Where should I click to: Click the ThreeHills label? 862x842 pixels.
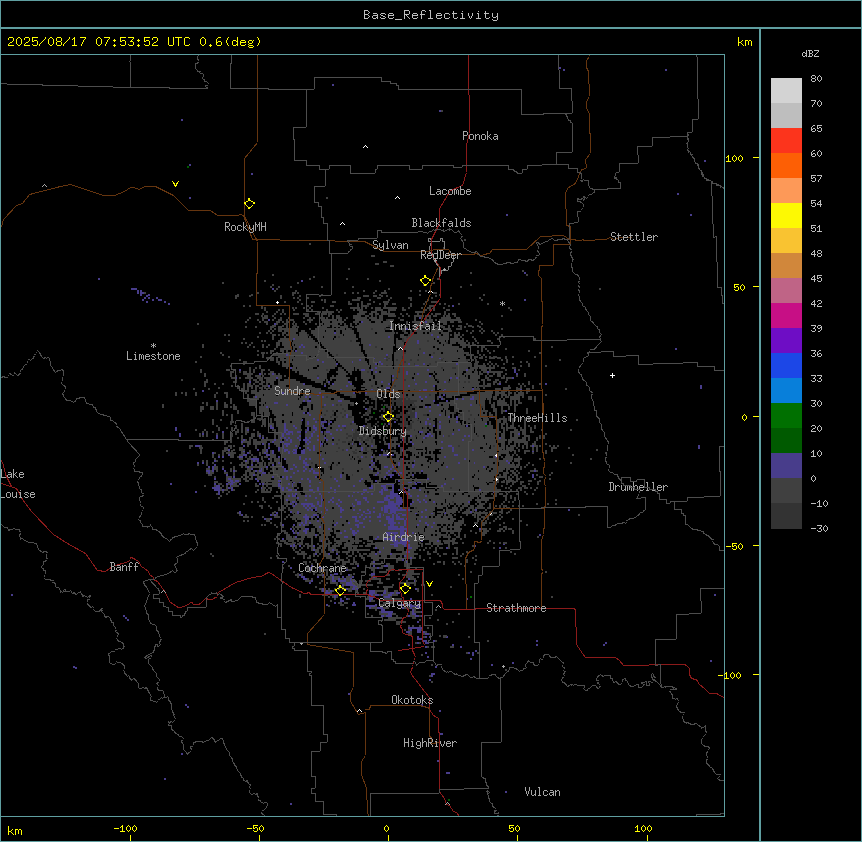537,418
